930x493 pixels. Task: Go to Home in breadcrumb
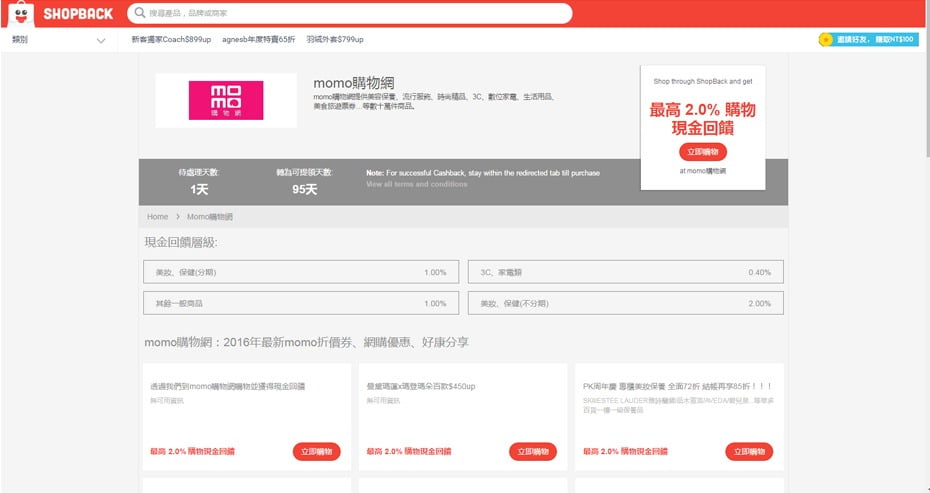(x=157, y=217)
